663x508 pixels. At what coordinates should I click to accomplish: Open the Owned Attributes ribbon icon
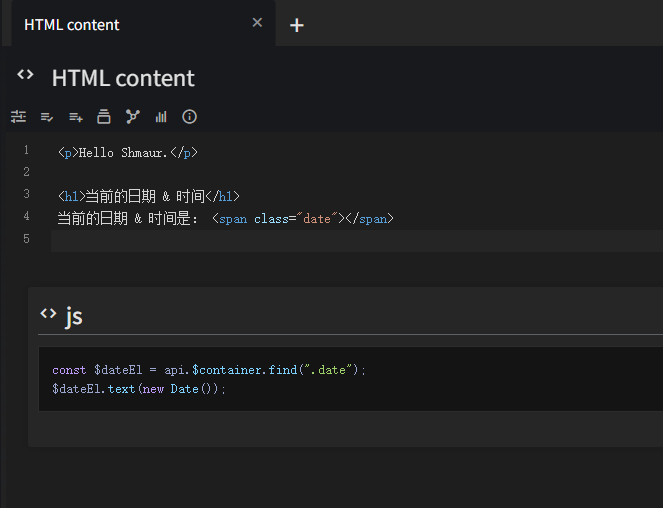[47, 117]
